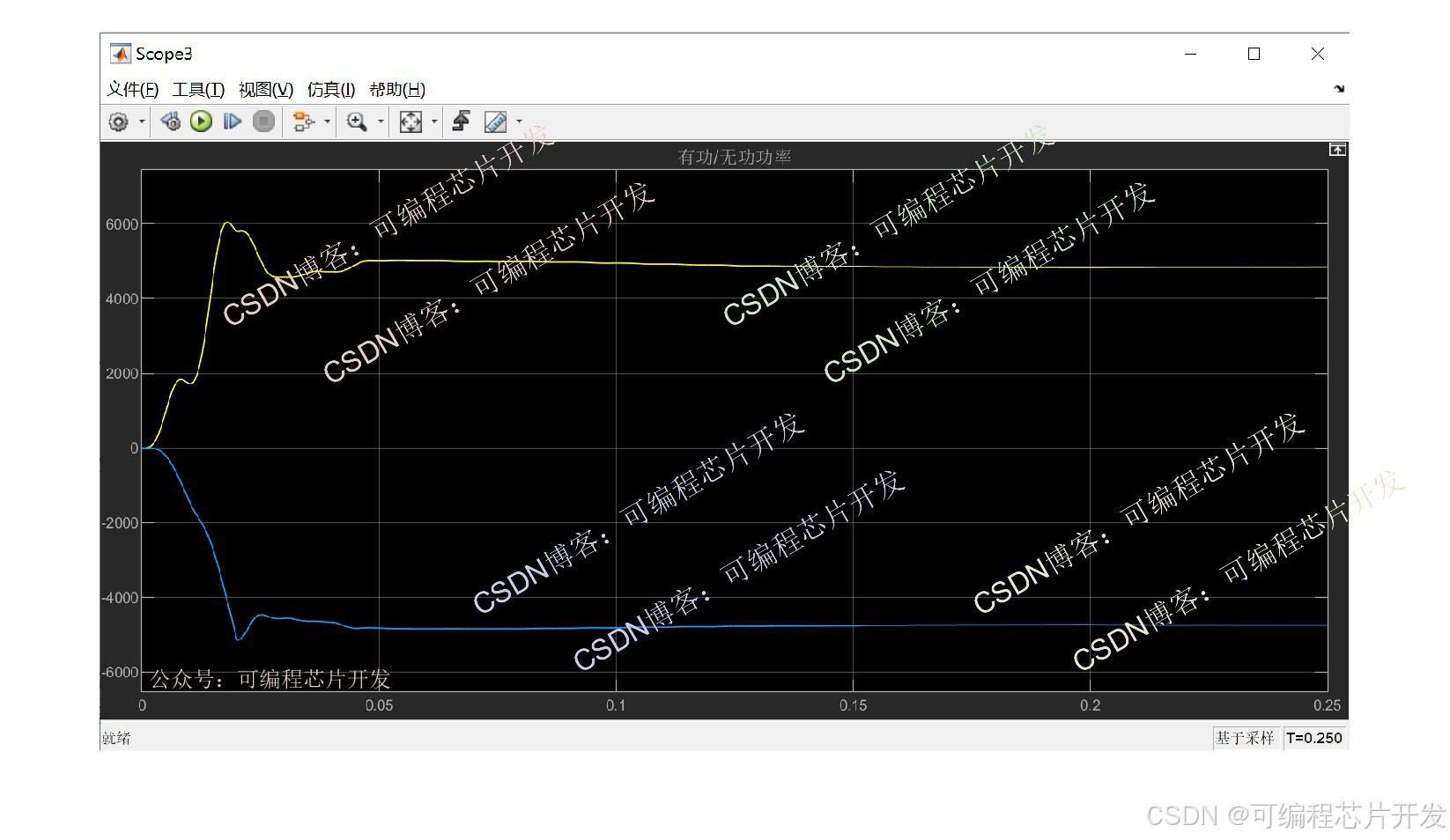The width and height of the screenshot is (1450, 840).
Task: Click the step forward icon
Action: coord(232,122)
